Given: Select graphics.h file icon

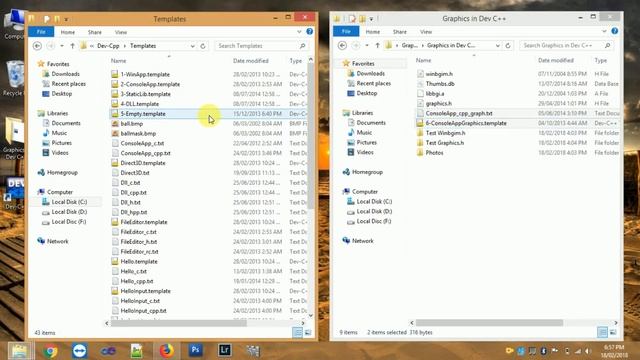Looking at the screenshot, I should coord(420,103).
